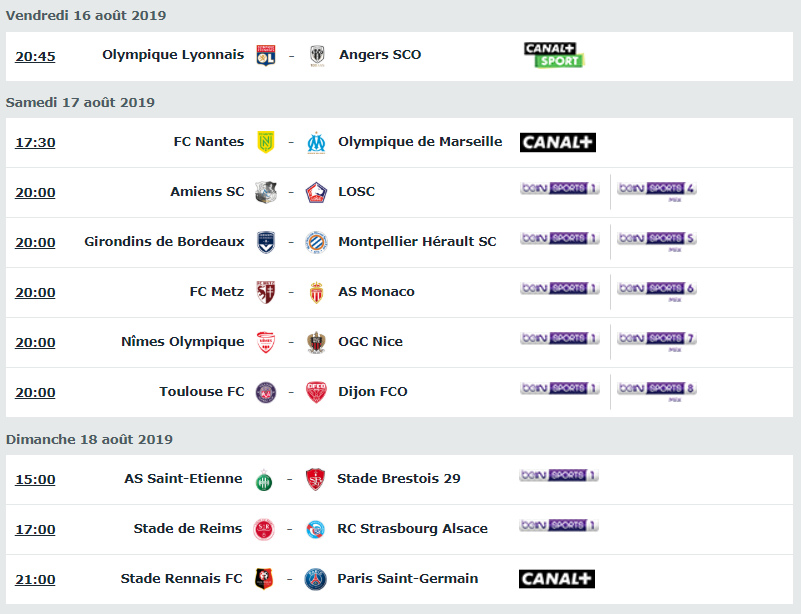Click the Stade Rennais FC crest
This screenshot has height=614, width=801.
(264, 579)
